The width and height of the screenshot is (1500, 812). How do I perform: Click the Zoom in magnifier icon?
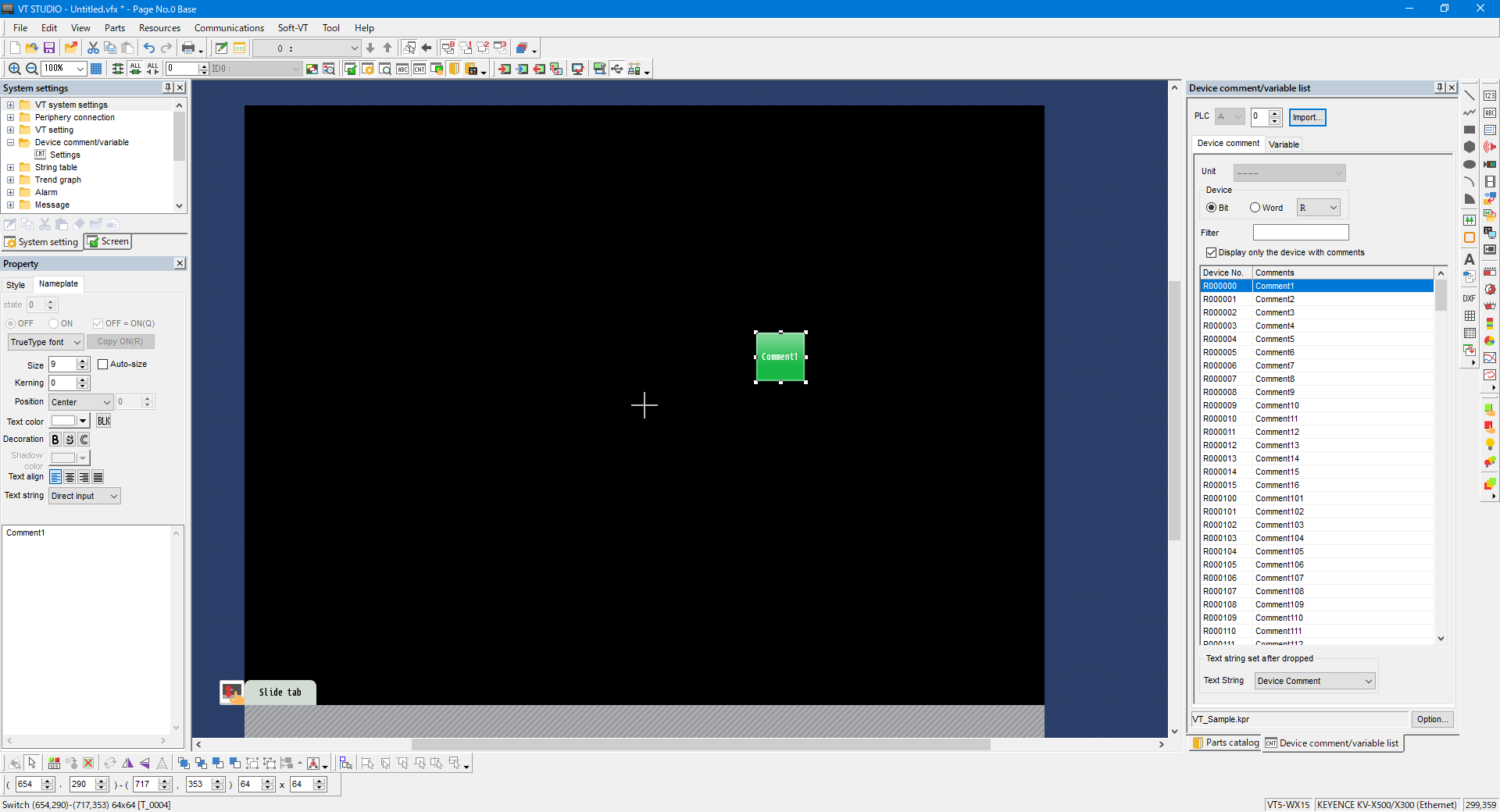[x=14, y=69]
